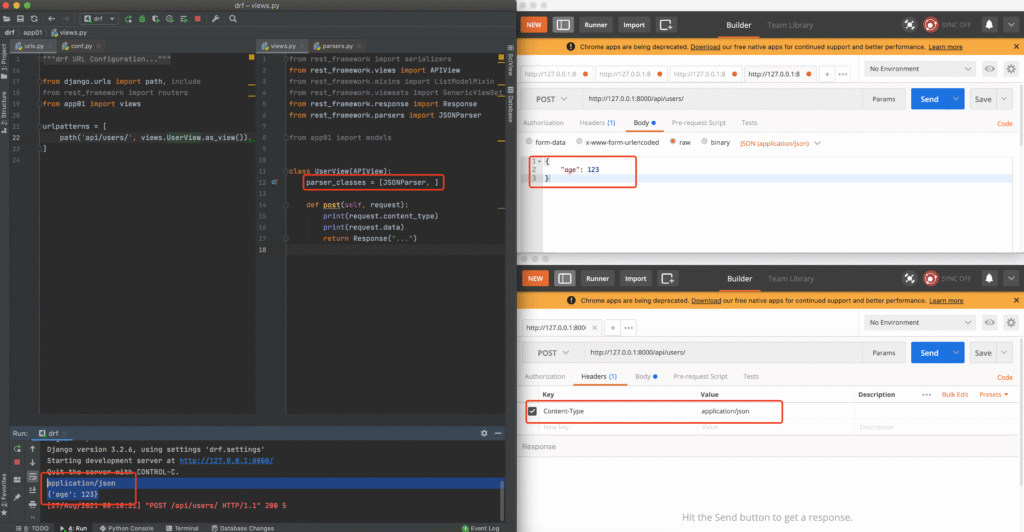Open the POST method dropdown in upper Postman
Viewport: 1024px width, 532px height.
coord(552,99)
